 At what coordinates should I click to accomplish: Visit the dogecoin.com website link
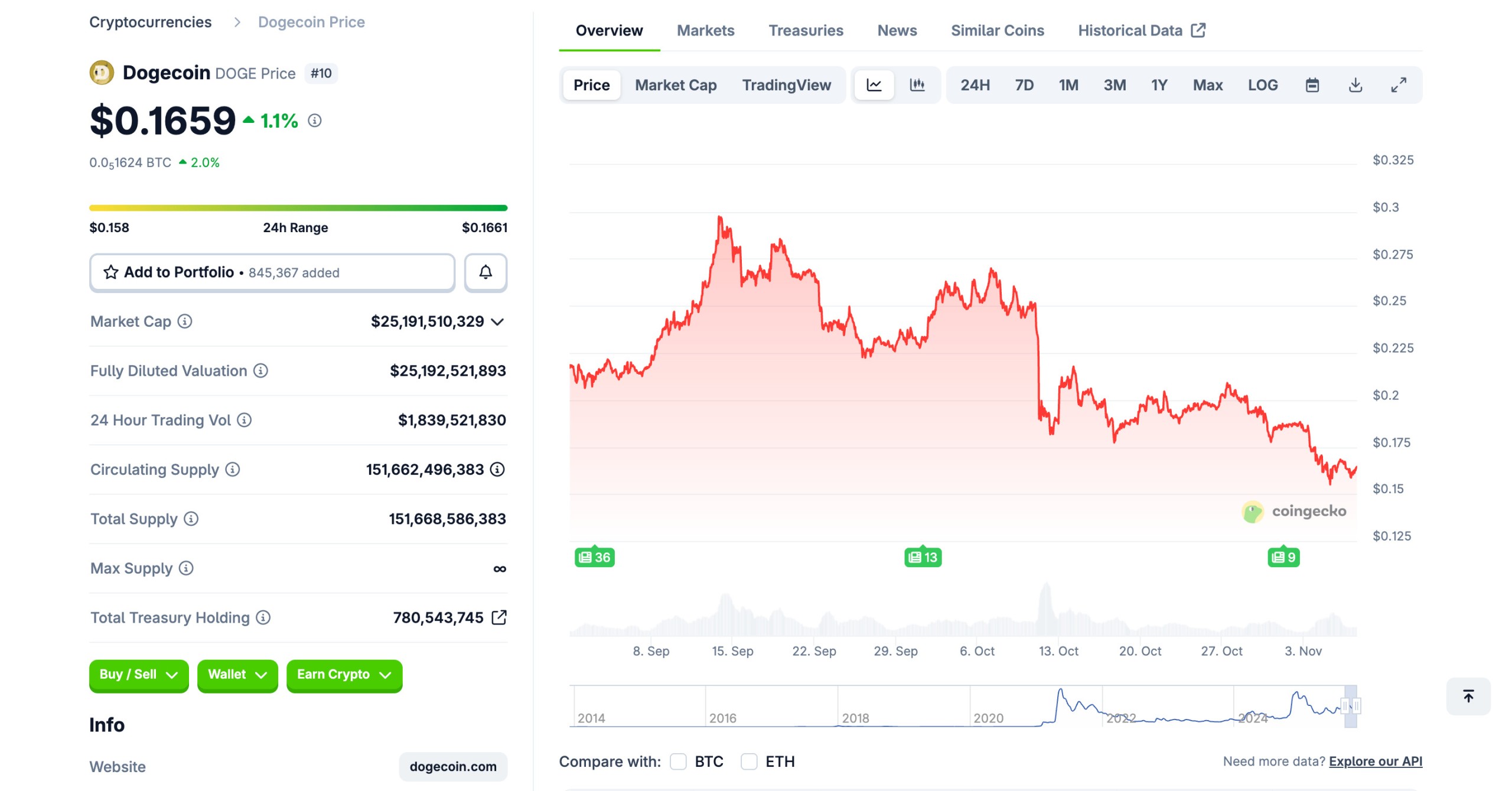[453, 766]
